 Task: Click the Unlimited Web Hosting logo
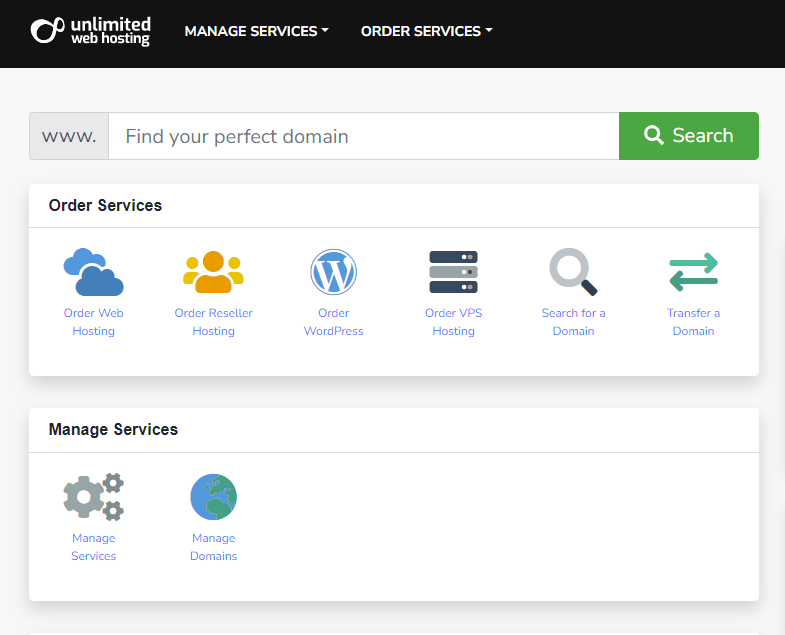91,32
